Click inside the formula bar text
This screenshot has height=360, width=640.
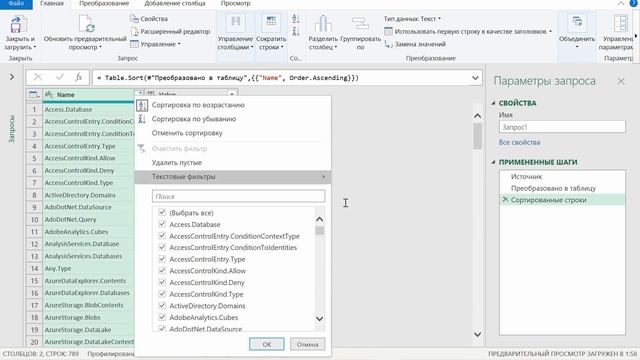282,78
